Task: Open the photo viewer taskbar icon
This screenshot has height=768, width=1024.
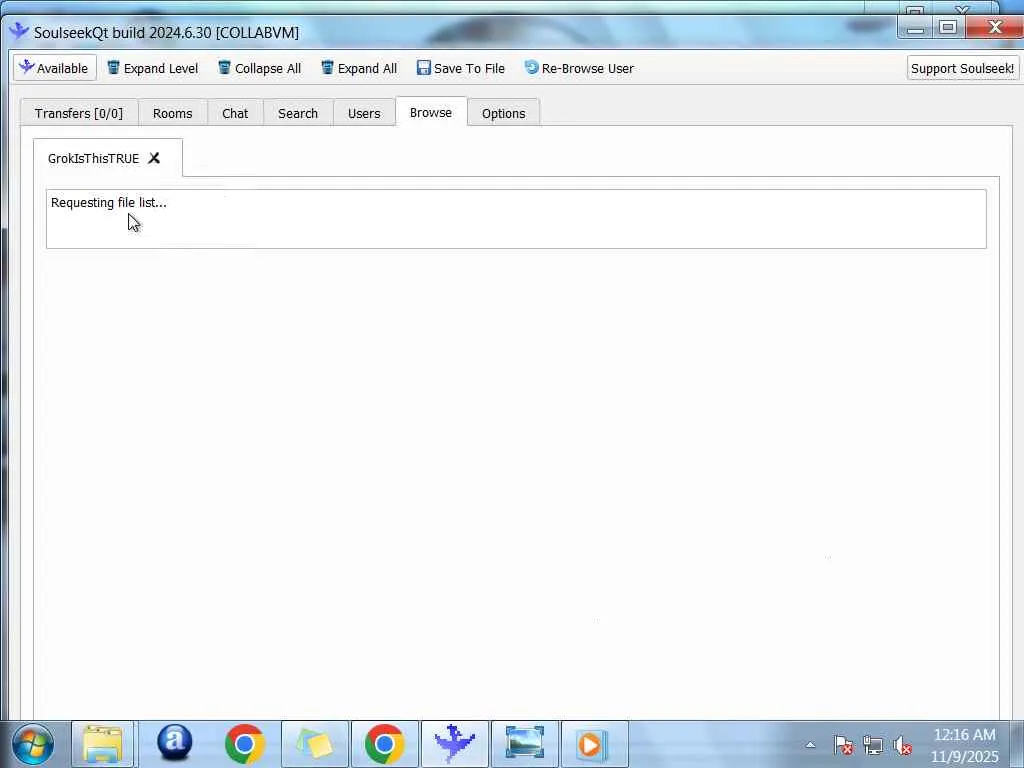Action: [524, 744]
